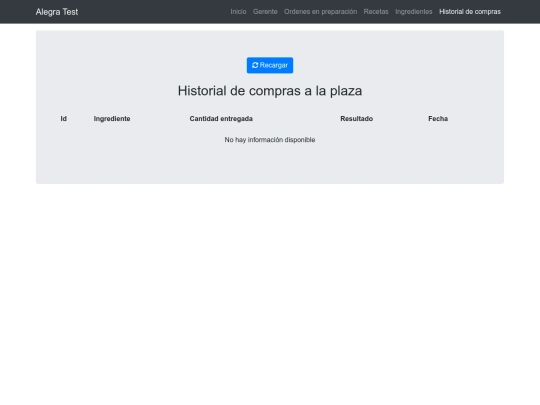Click the Id column header
Screen dimensions: 540x405
tap(64, 118)
